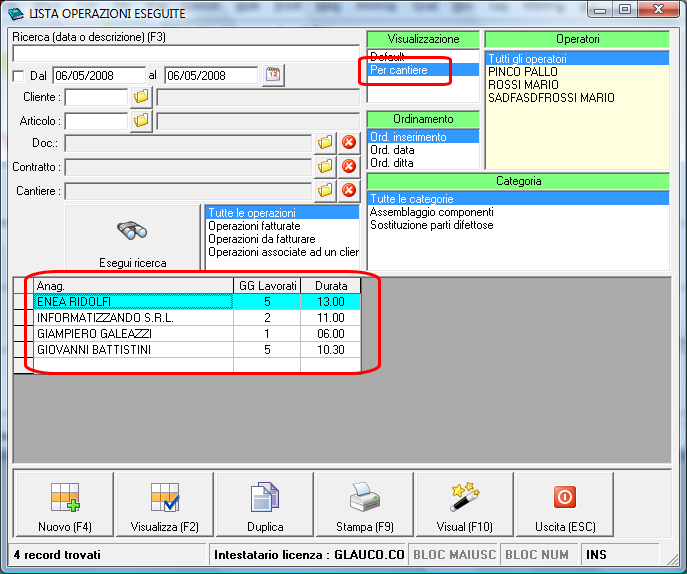This screenshot has width=687, height=574.
Task: Open Cliente folder lookup icon
Action: pyautogui.click(x=141, y=96)
